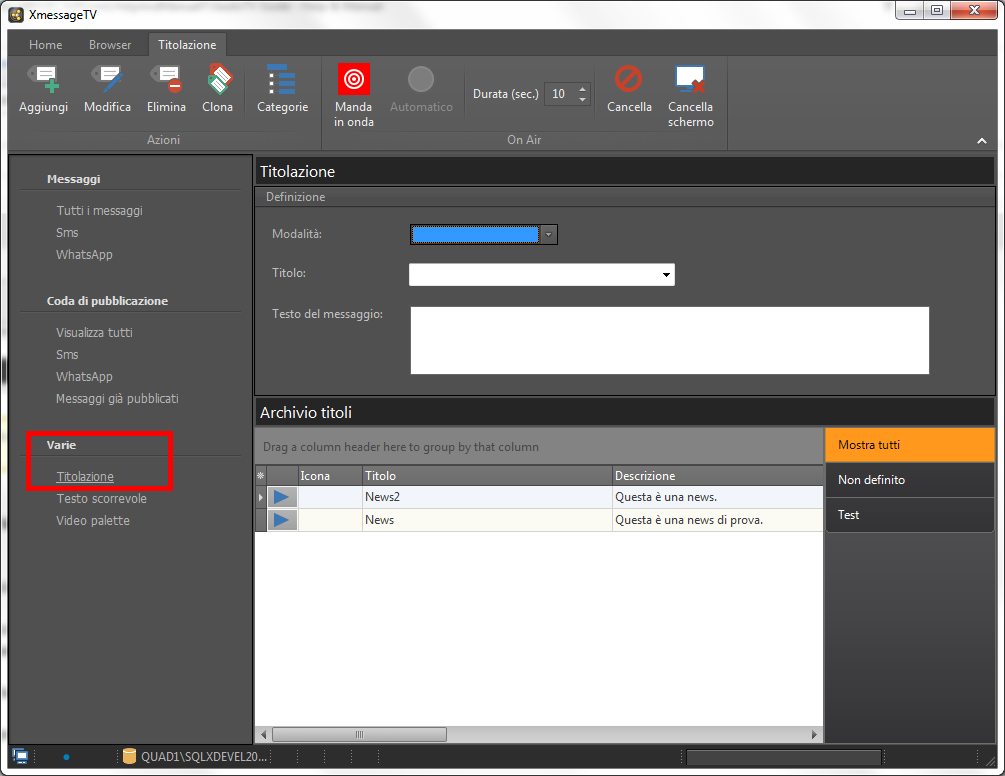Open Video palette in sidebar

pyautogui.click(x=93, y=520)
